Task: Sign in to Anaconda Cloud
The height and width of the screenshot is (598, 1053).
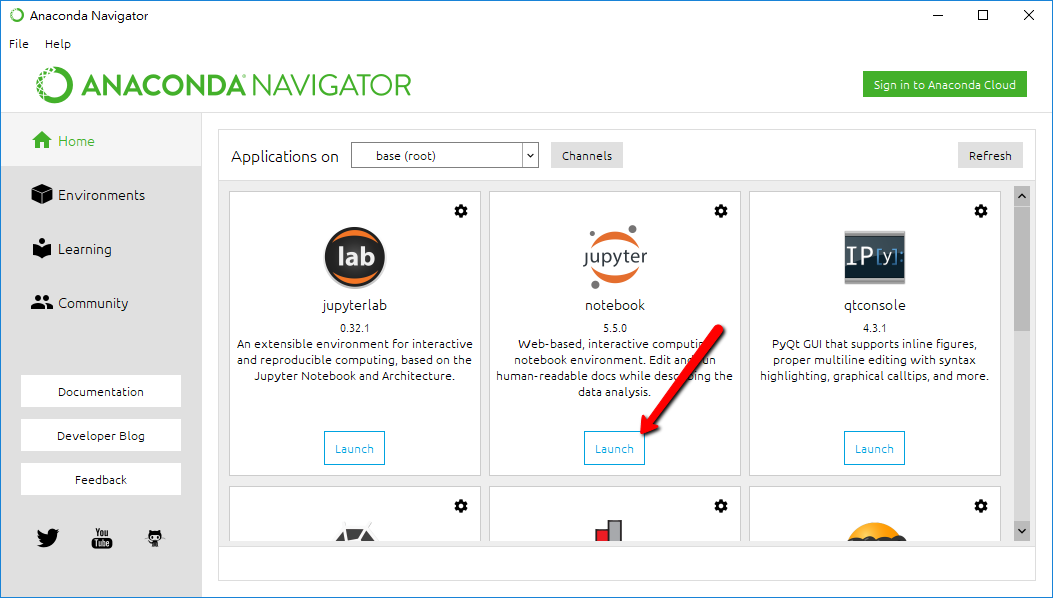Action: click(945, 85)
